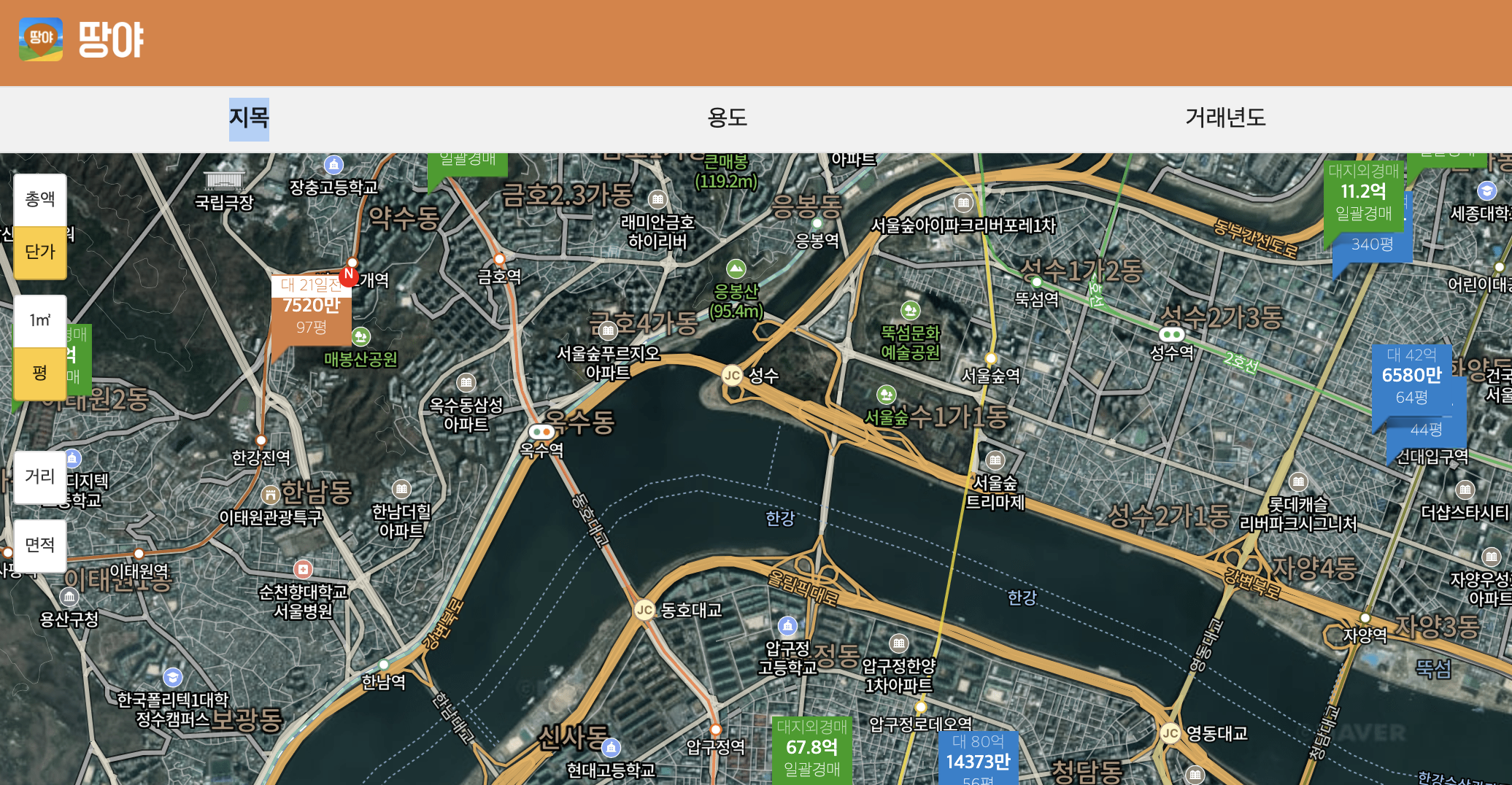Click the 옥수동 neighborhood label

pos(579,422)
